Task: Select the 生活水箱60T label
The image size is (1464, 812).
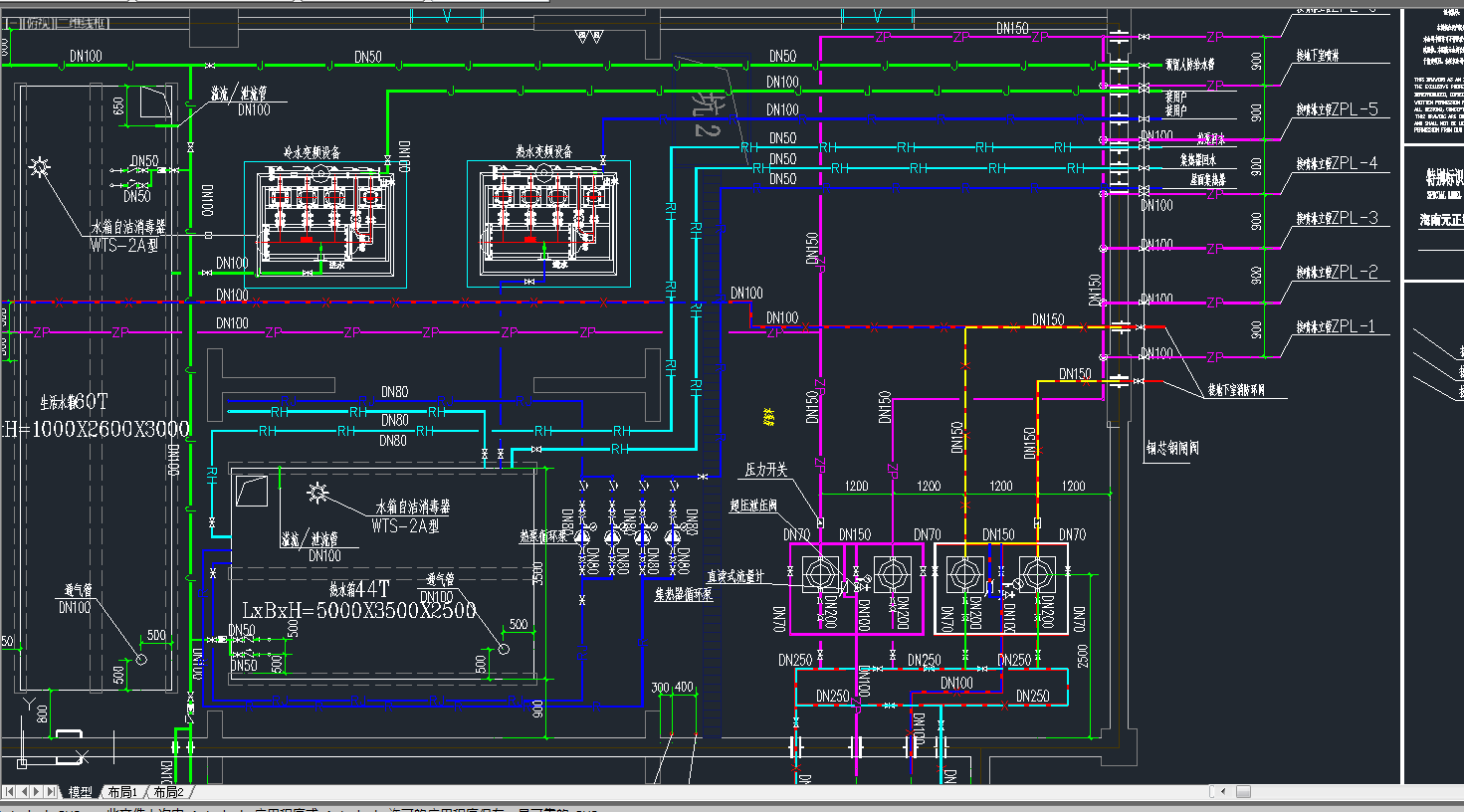Action: click(74, 402)
